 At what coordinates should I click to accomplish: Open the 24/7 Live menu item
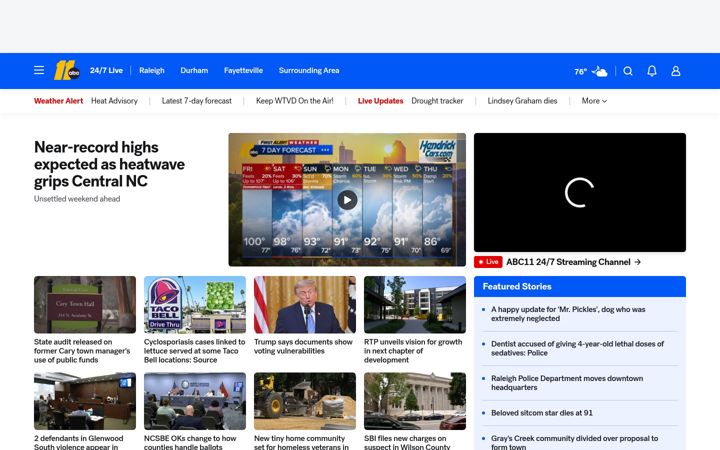[x=106, y=71]
